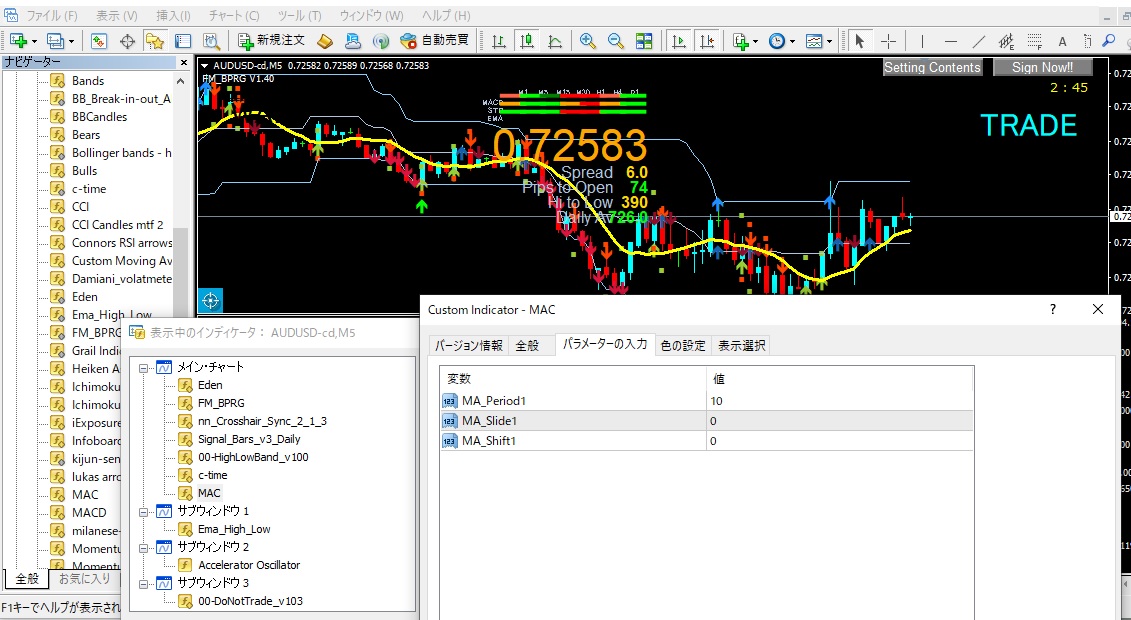
Task: Select Accelerator Oscillator in indicator list
Action: click(248, 565)
